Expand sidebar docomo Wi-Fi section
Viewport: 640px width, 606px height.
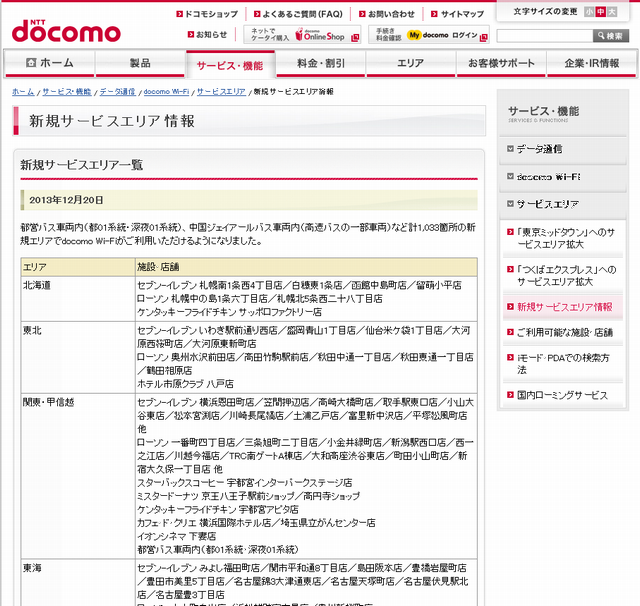click(548, 177)
